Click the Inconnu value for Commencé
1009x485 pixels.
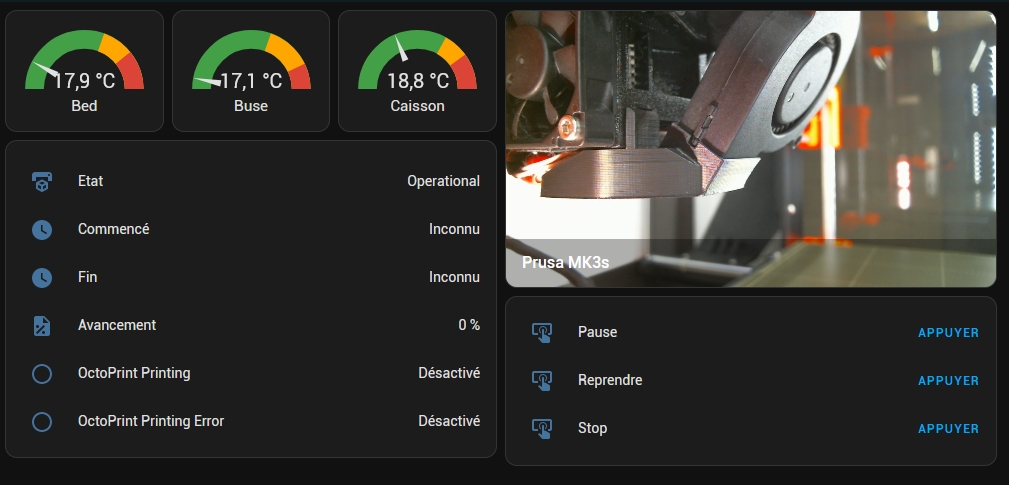(454, 229)
